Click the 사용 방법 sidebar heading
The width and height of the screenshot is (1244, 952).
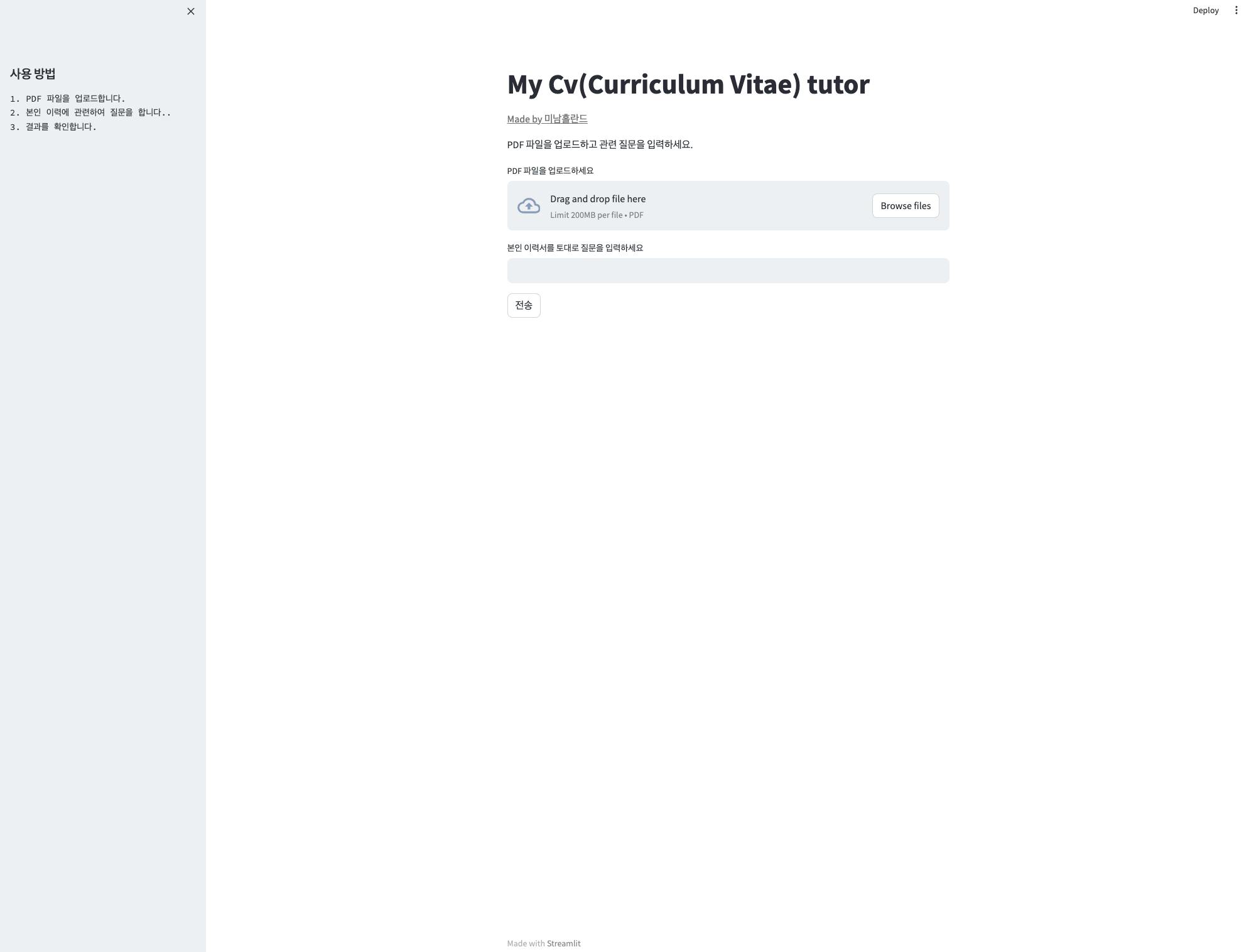click(33, 73)
